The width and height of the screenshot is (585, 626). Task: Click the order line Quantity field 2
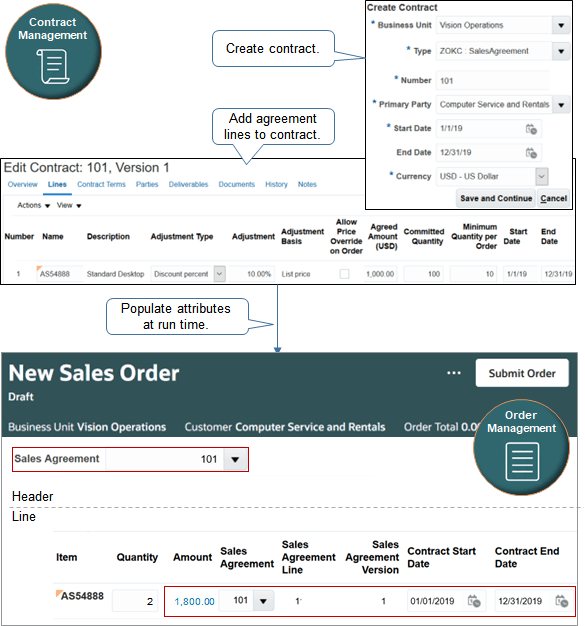coord(136,601)
